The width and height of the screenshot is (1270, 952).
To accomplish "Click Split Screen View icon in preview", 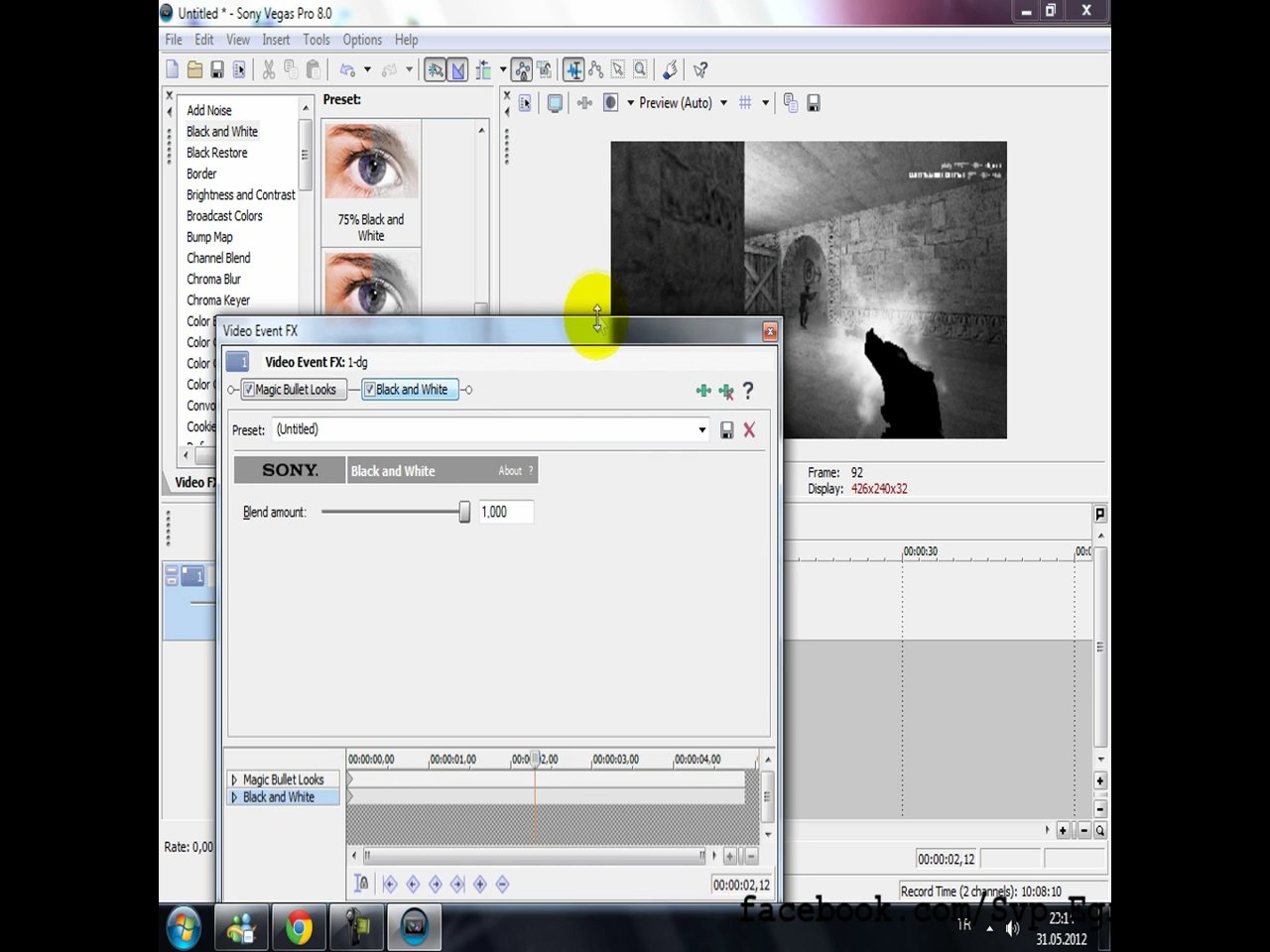I will [x=611, y=103].
